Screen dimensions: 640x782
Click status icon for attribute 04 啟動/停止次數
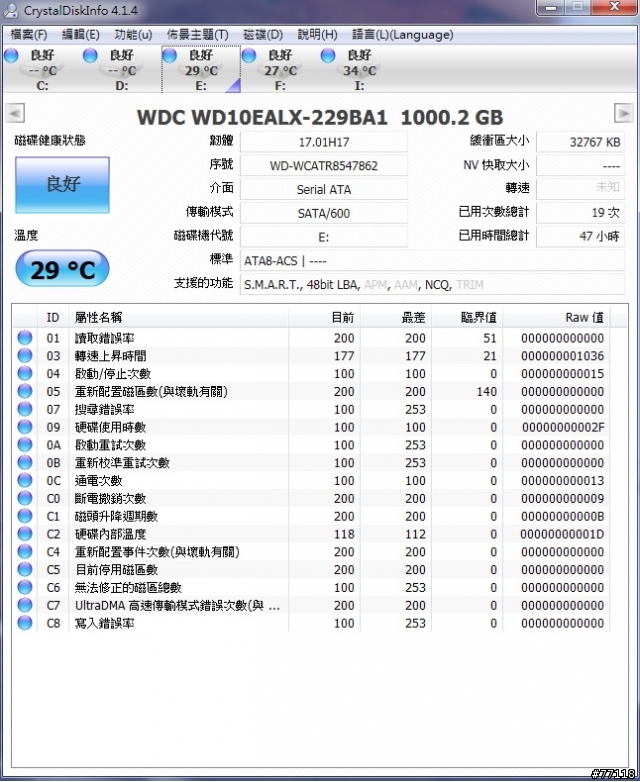pyautogui.click(x=24, y=374)
